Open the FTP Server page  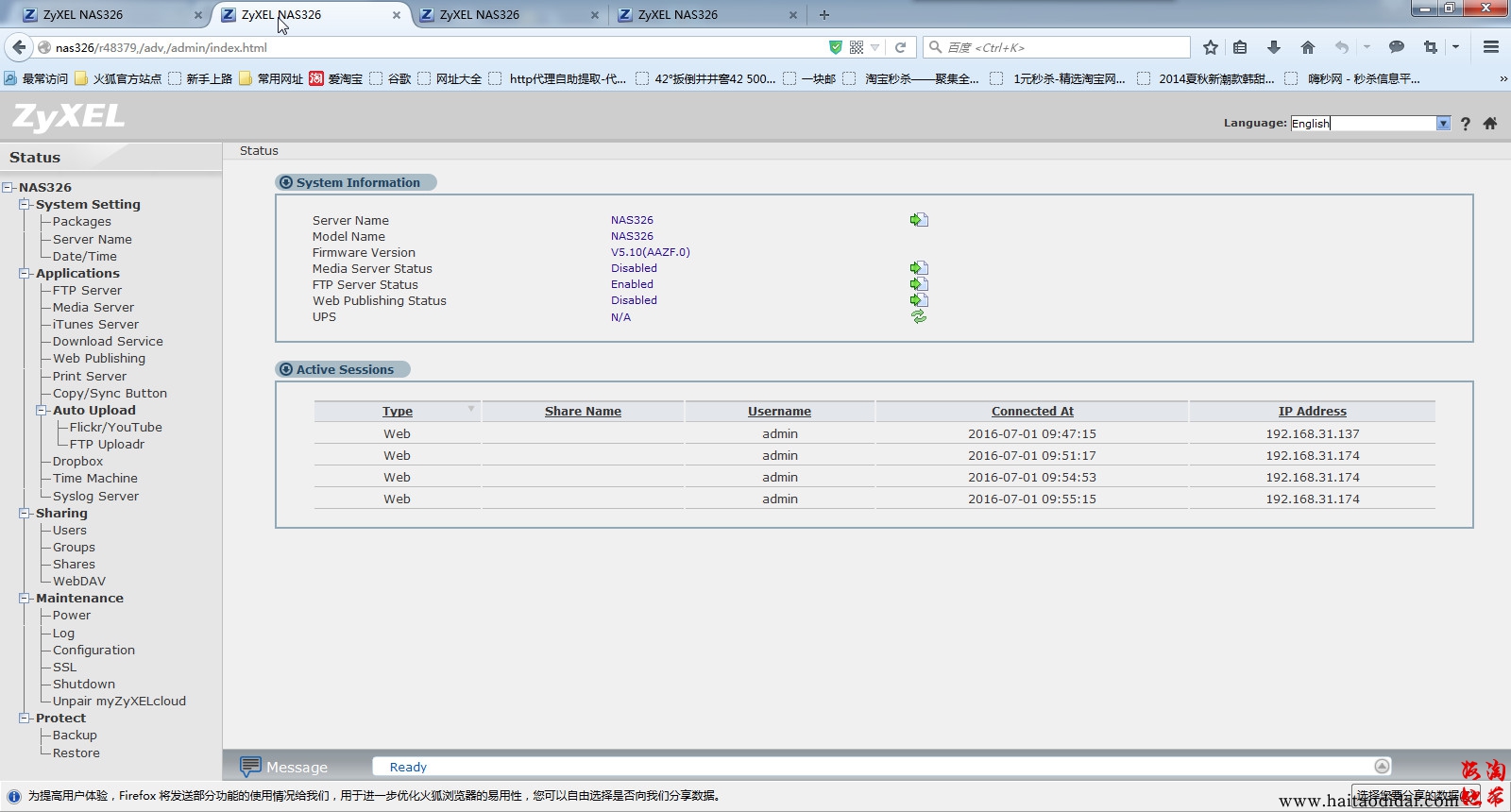(87, 291)
